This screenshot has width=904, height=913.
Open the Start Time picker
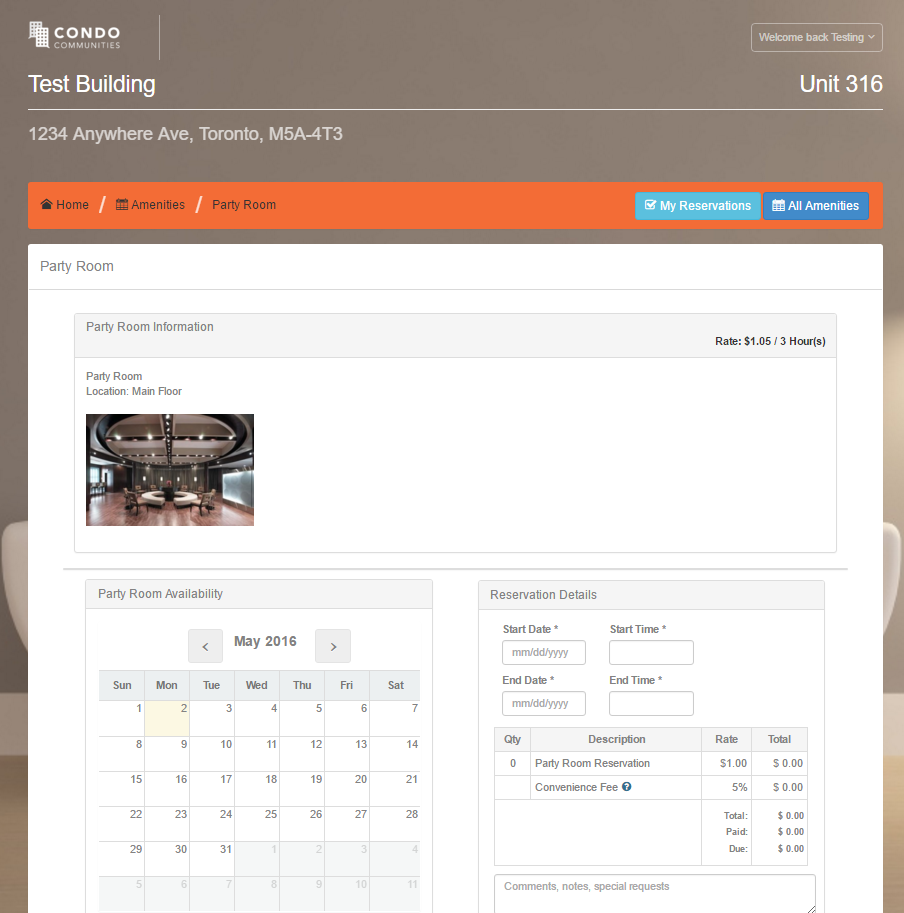[651, 652]
